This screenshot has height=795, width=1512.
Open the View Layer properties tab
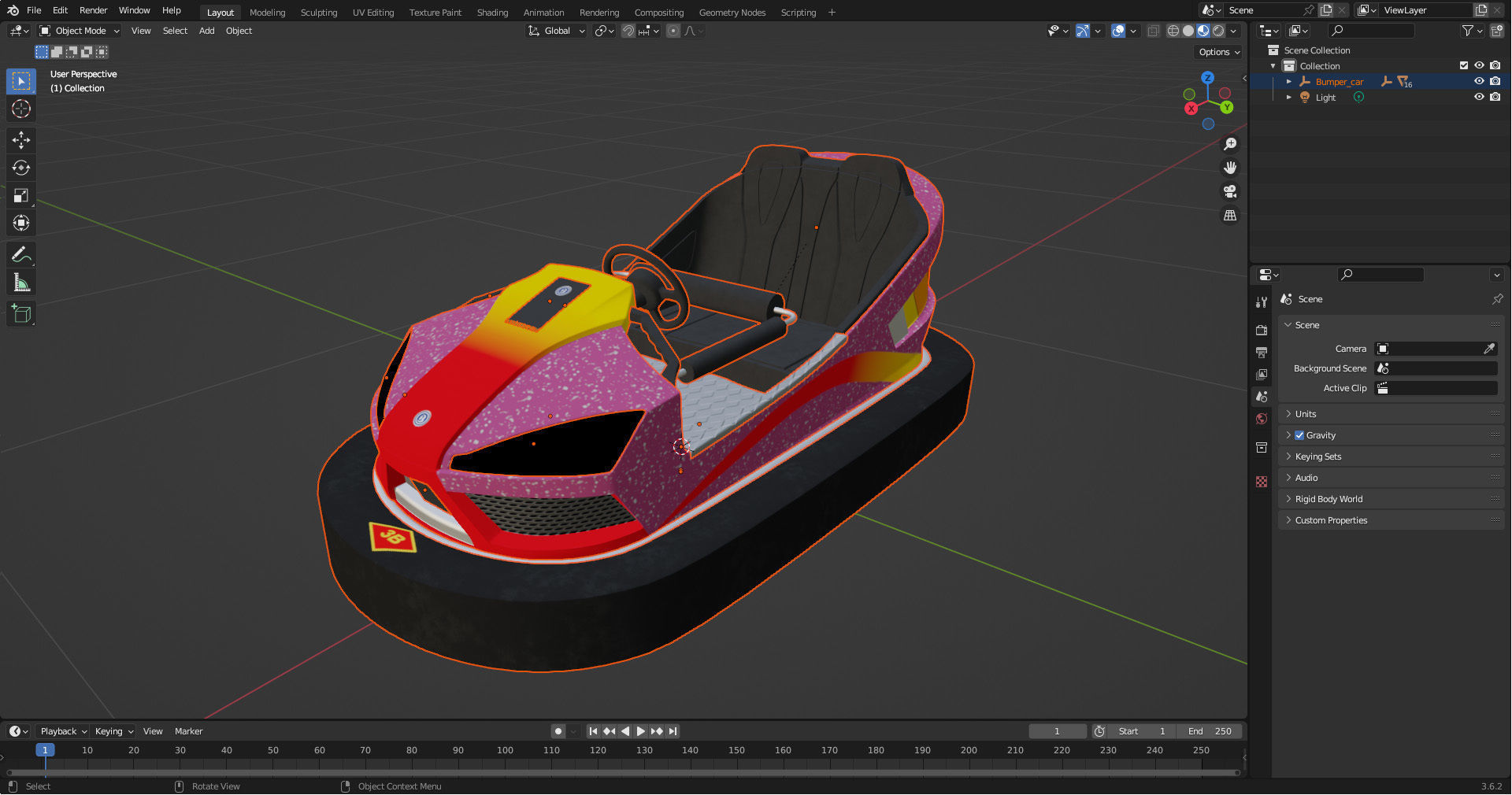pos(1262,374)
